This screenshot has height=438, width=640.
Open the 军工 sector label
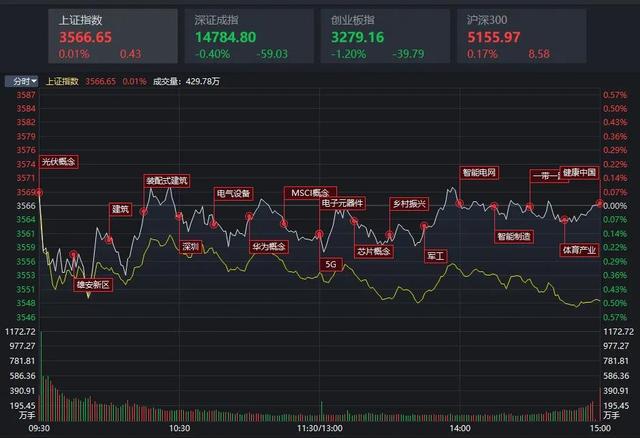[x=435, y=256]
